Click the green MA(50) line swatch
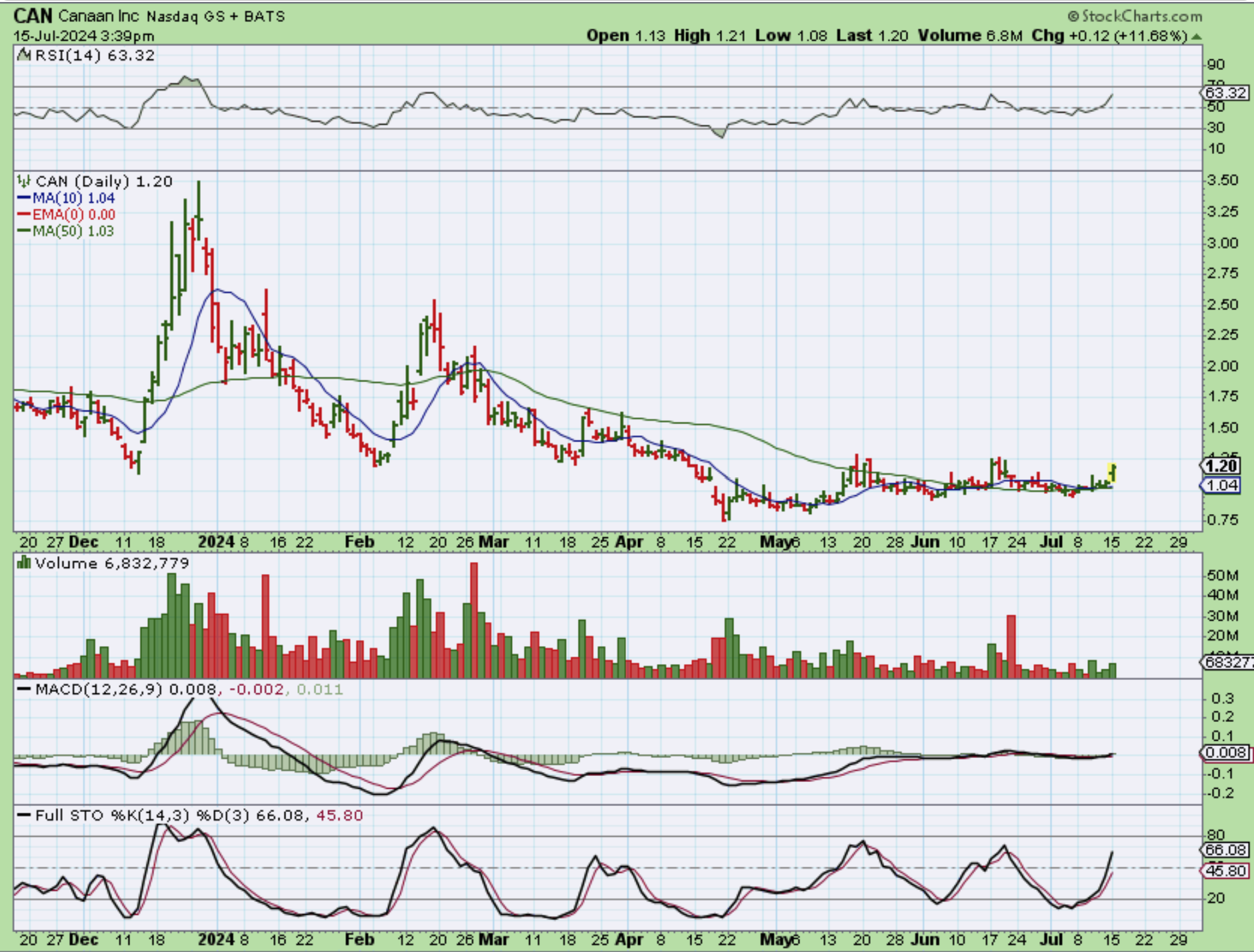Screen dimensions: 1254x952 pos(24,231)
